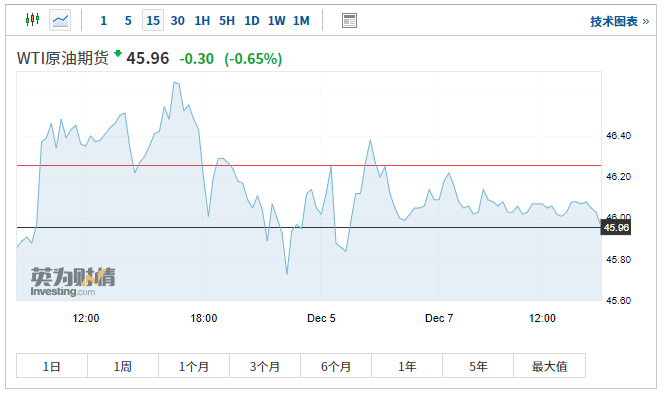
Task: Show the 1日 time range
Action: (52, 366)
